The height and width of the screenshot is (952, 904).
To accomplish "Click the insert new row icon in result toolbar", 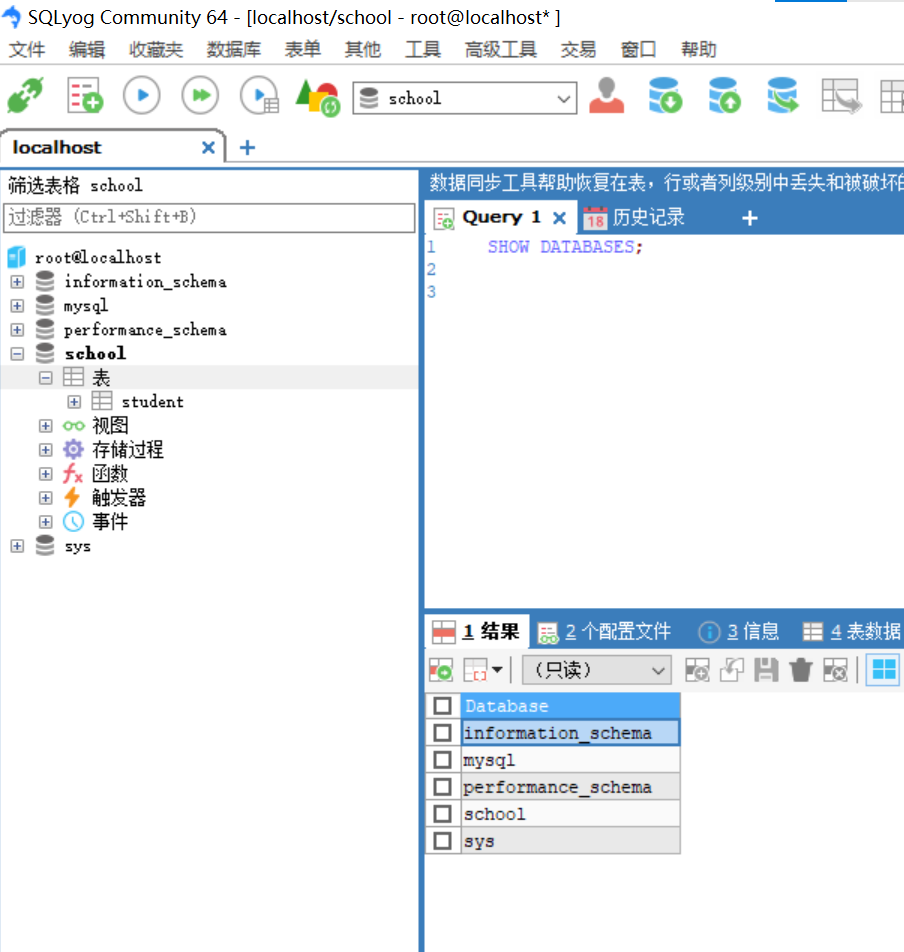I will (x=697, y=670).
